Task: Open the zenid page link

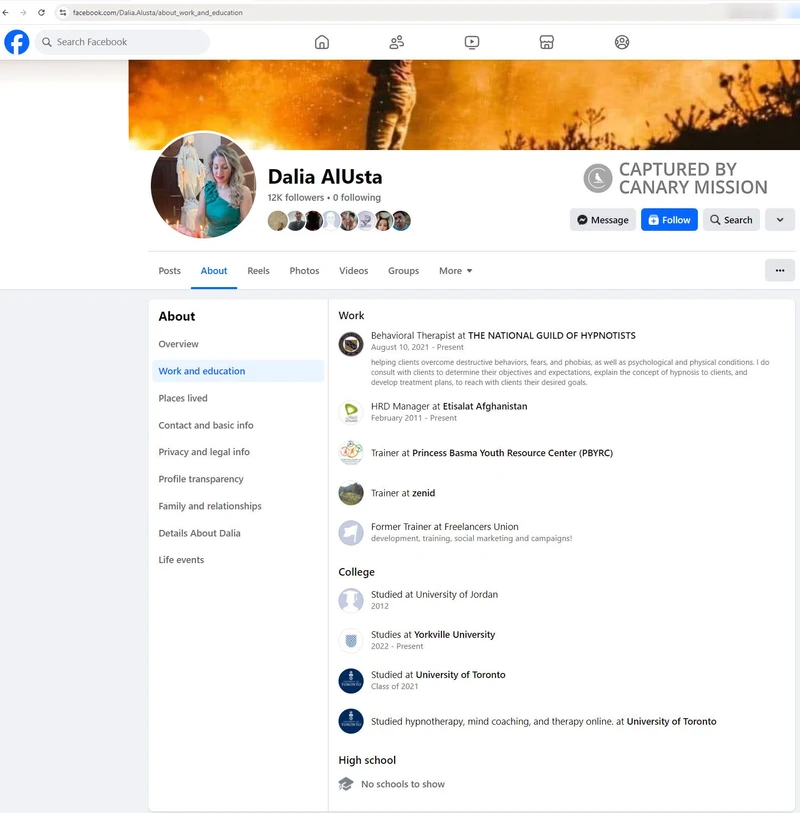Action: (x=424, y=493)
